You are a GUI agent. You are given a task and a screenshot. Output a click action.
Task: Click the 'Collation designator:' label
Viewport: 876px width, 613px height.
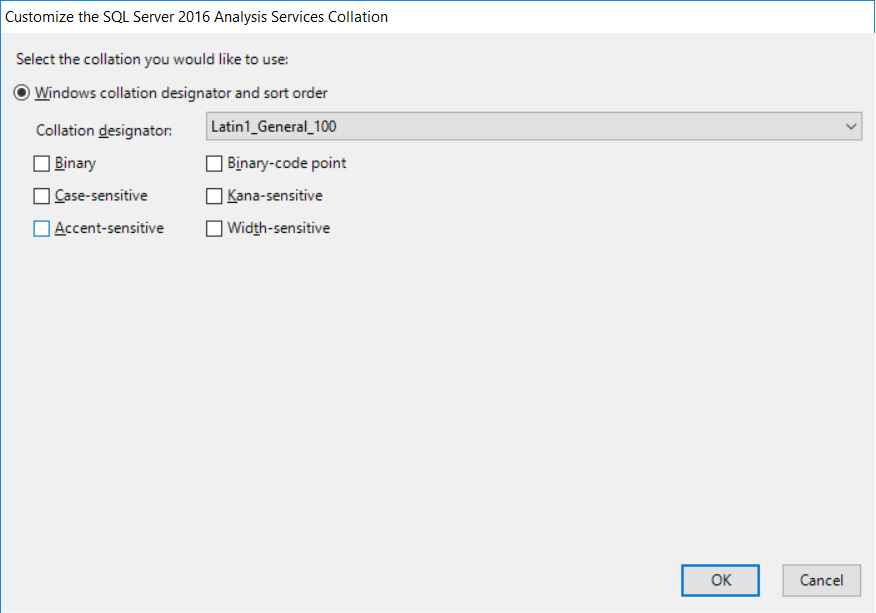104,130
